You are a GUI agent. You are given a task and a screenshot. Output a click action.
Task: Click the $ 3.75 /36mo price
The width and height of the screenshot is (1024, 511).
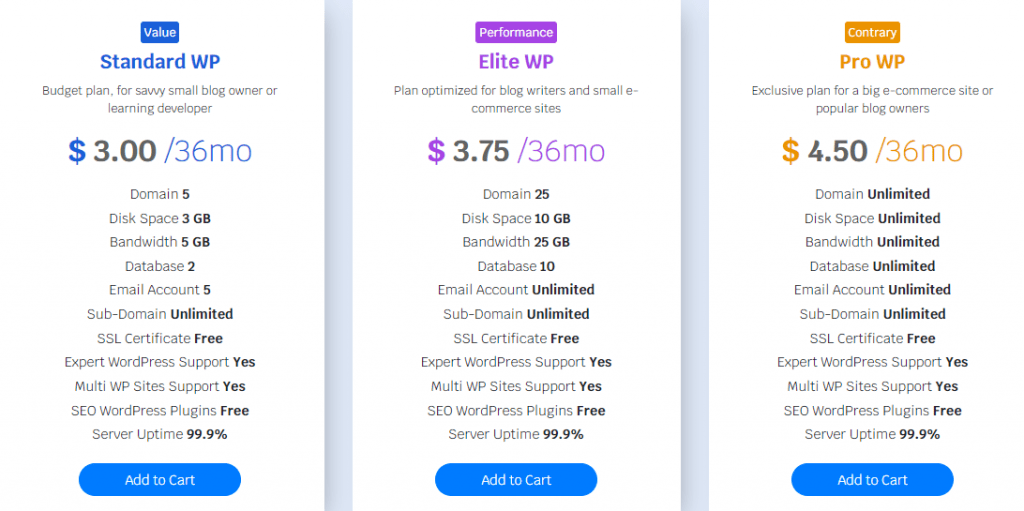coord(516,151)
